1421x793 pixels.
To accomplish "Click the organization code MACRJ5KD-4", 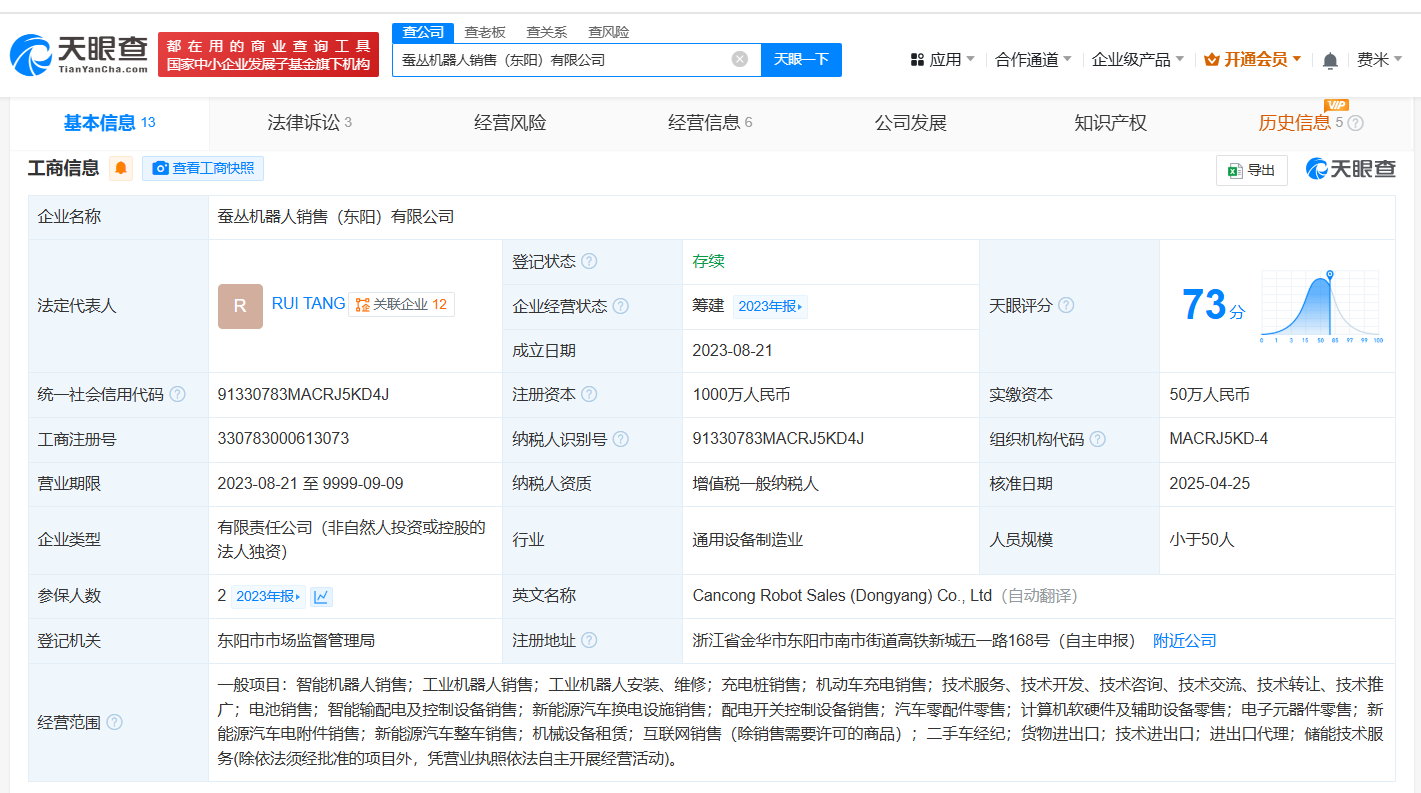I will (1218, 438).
